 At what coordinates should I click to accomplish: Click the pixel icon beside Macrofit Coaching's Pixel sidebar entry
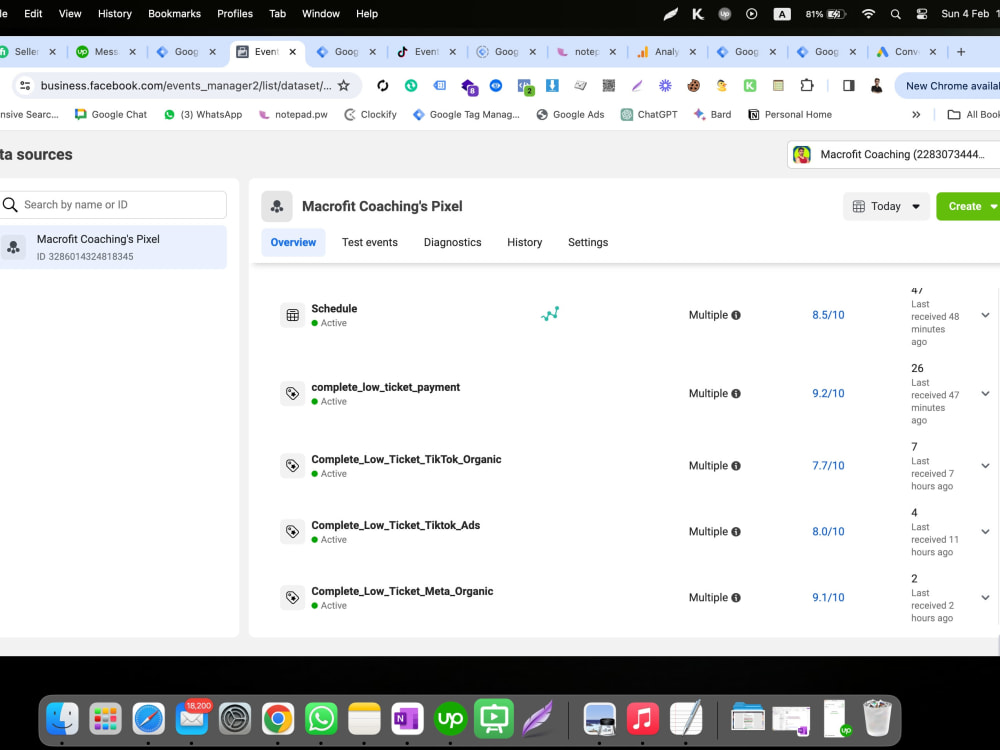[x=14, y=247]
